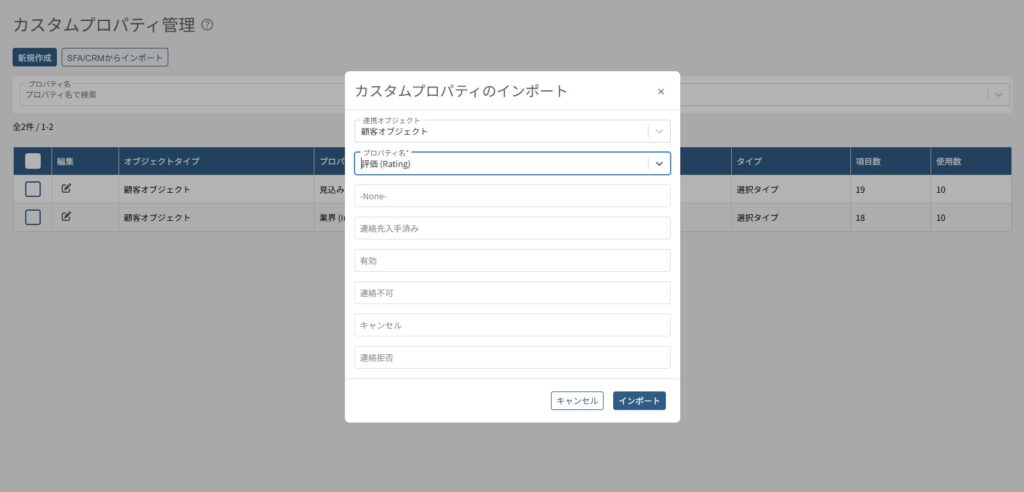Click edit icon for the first table row
Screen dimensions: 1024x492
coord(66,188)
